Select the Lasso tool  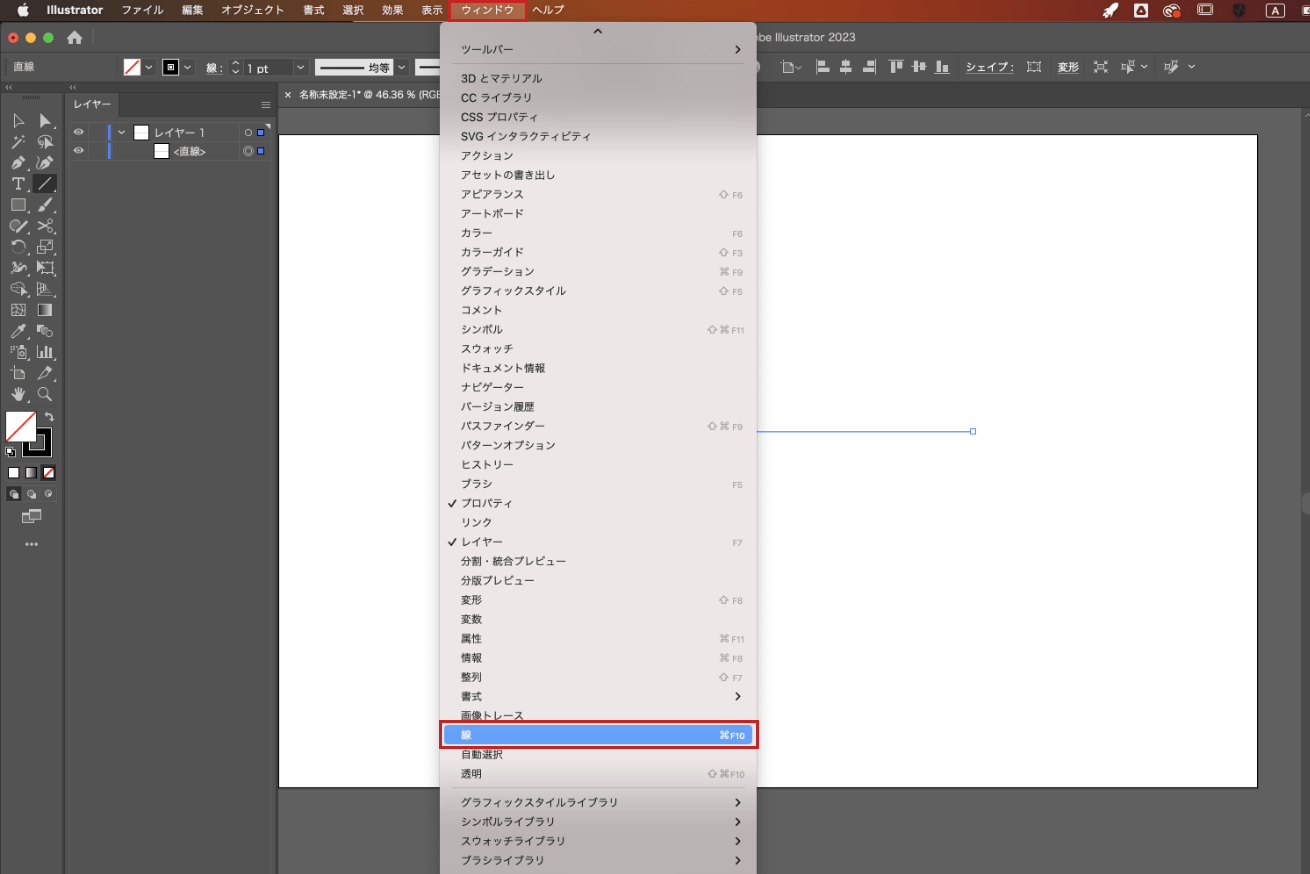45,142
